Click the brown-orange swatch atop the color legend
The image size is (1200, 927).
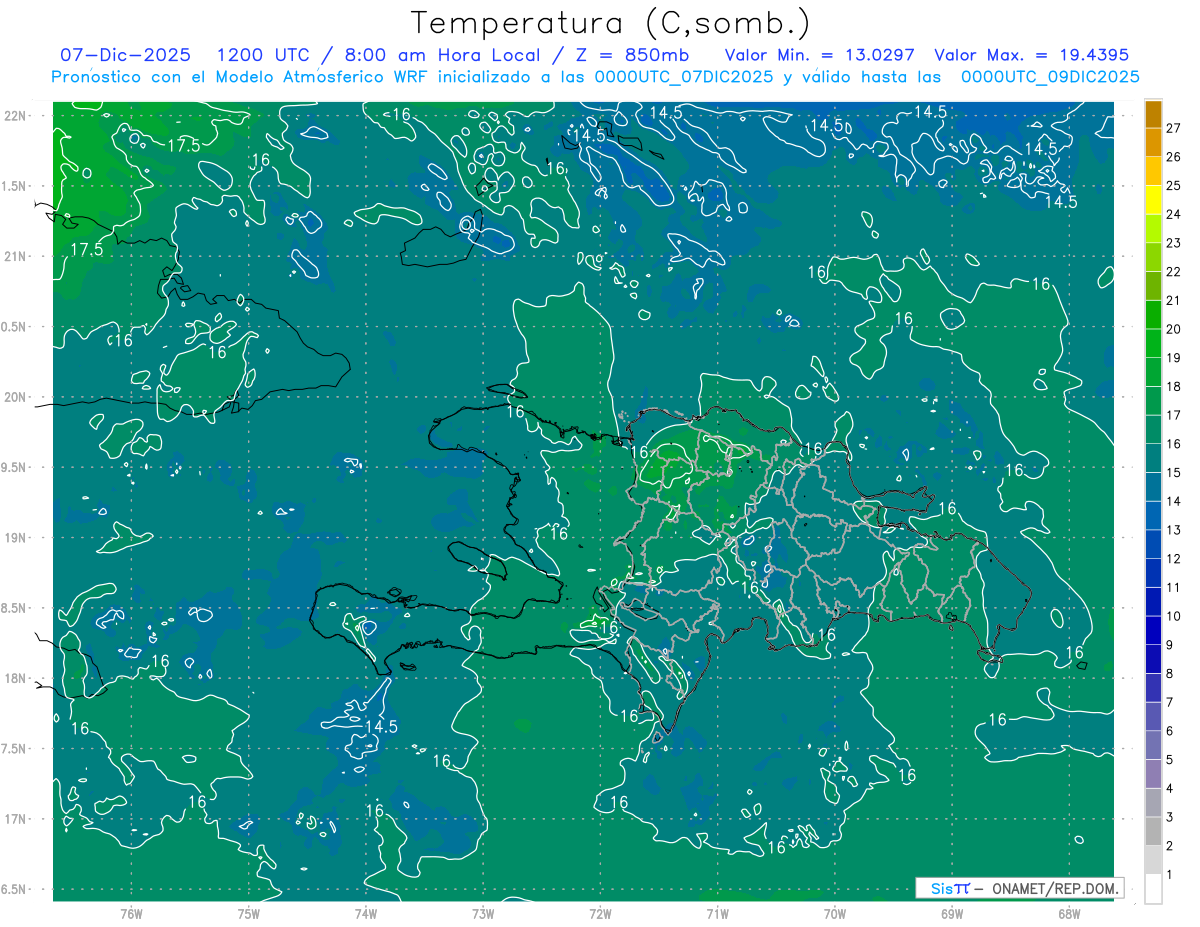coord(1153,114)
